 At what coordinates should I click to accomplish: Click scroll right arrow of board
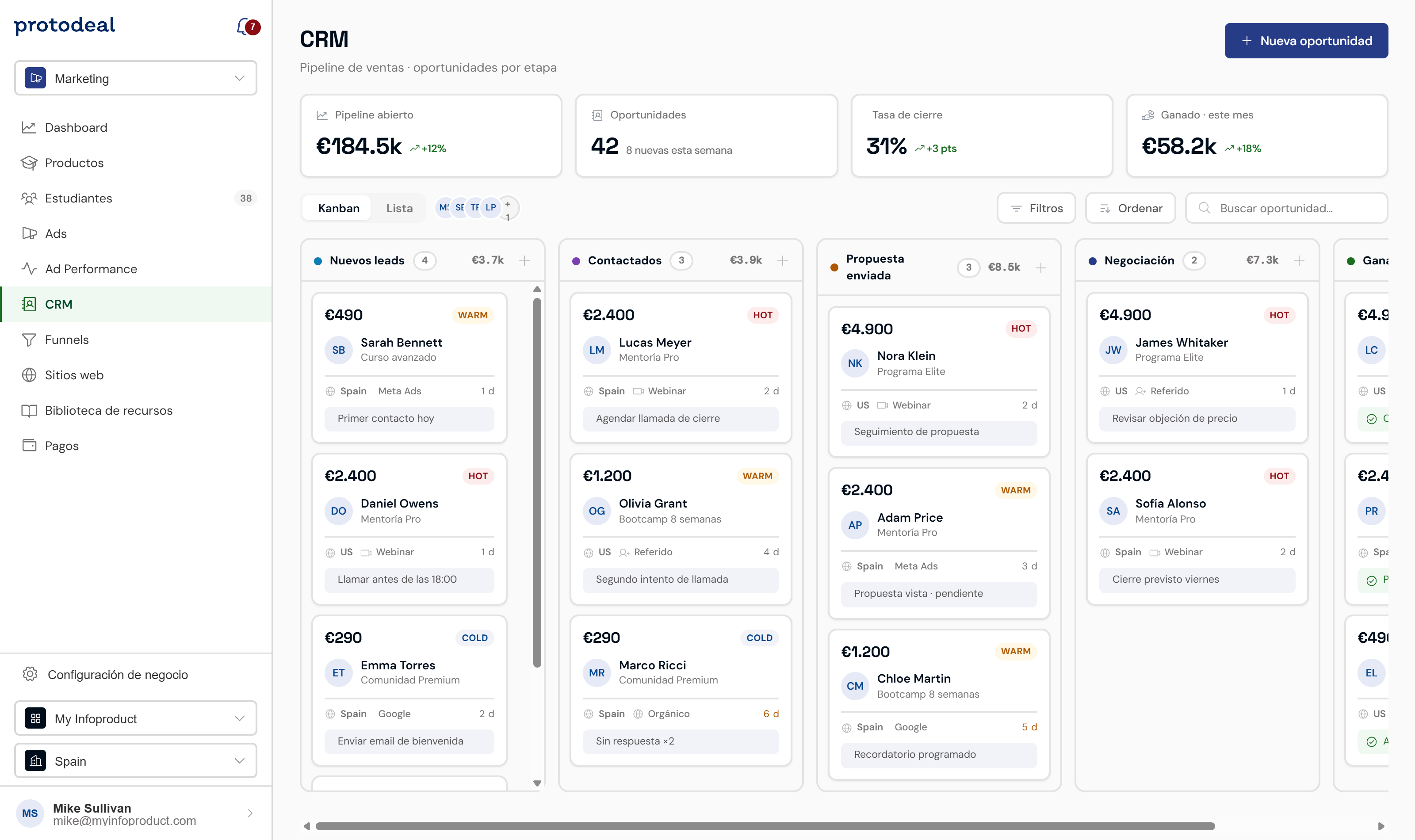click(1381, 826)
